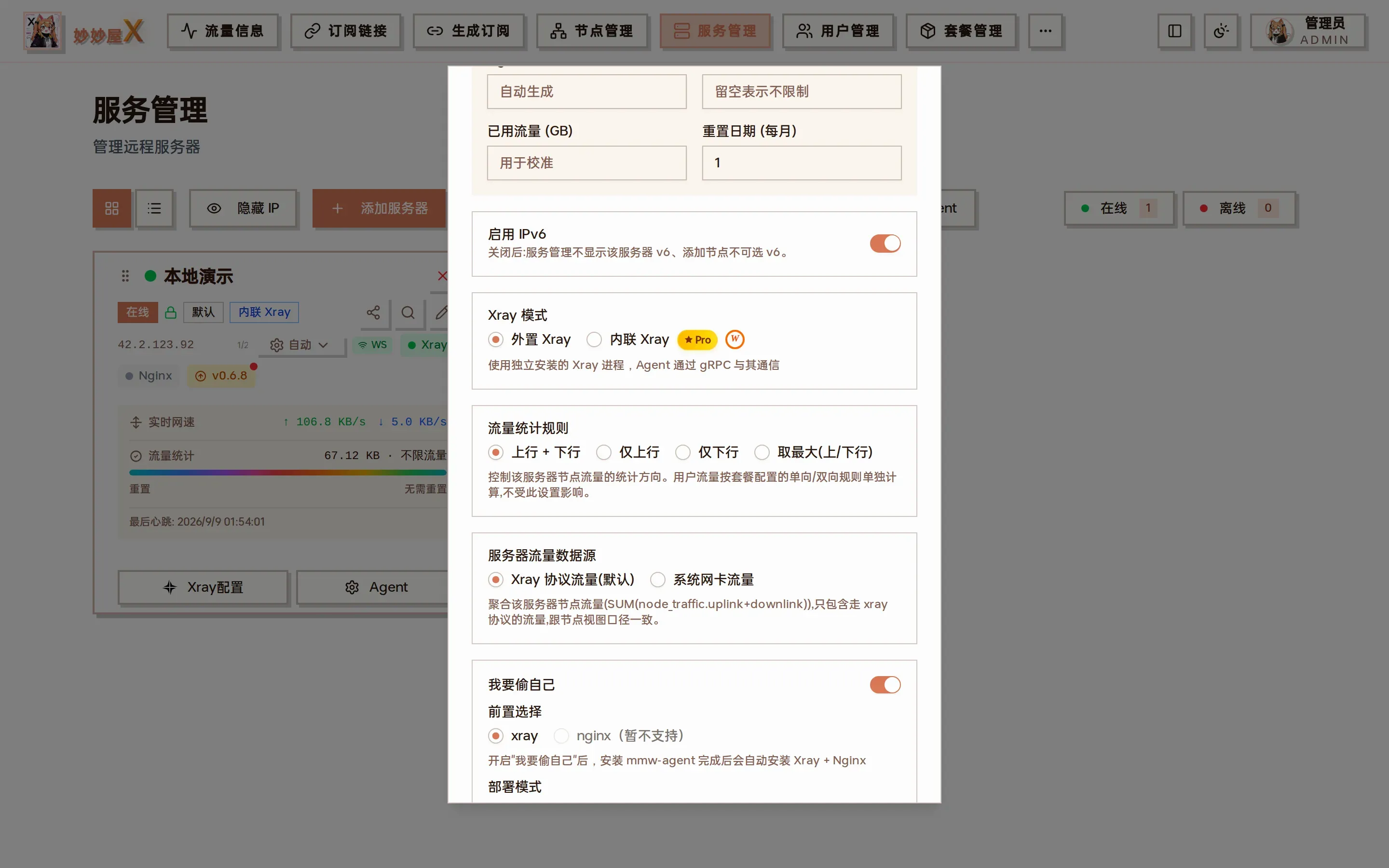
Task: Go to 节点管理 tab
Action: point(592,31)
